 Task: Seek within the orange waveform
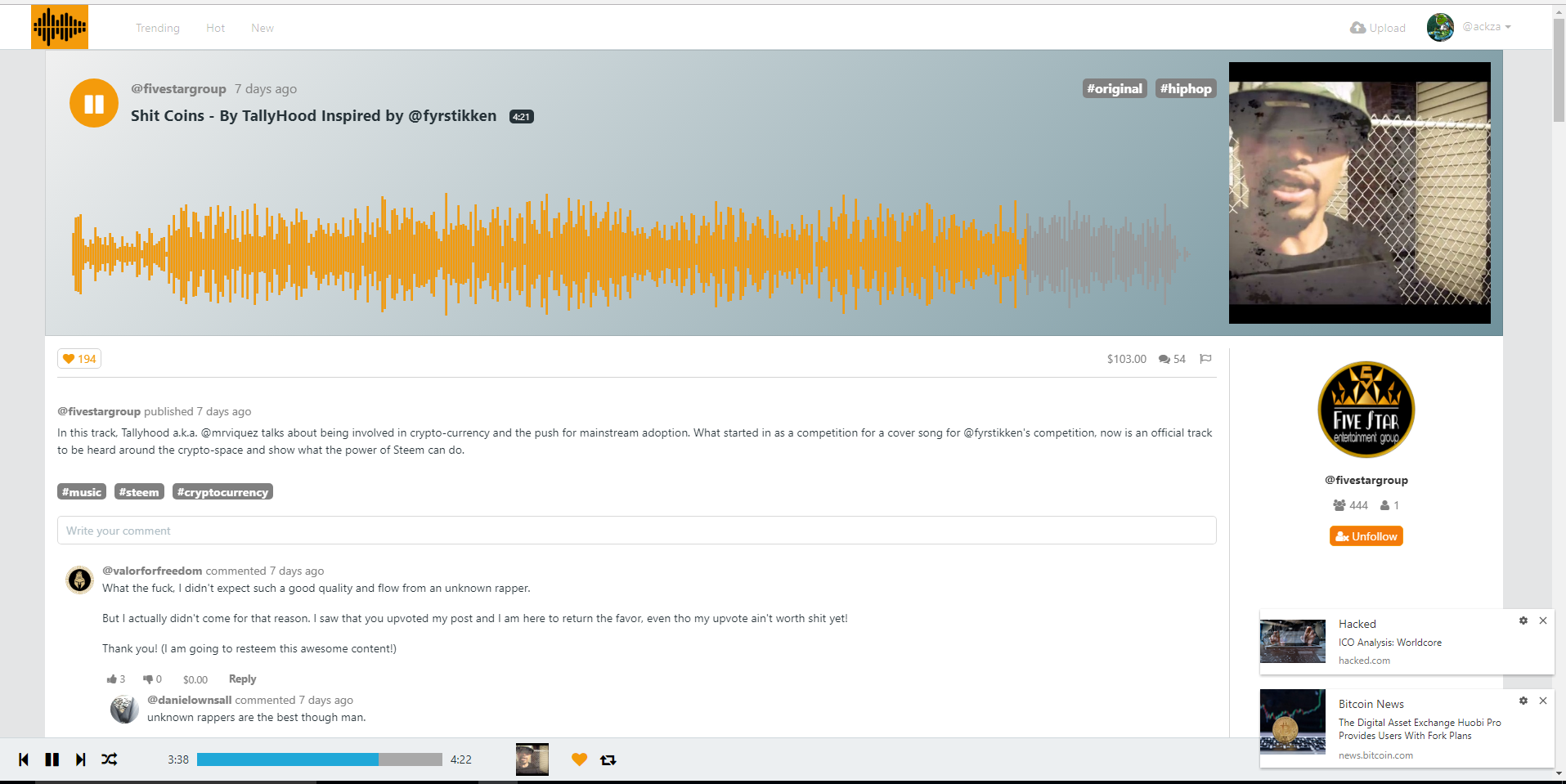click(630, 254)
